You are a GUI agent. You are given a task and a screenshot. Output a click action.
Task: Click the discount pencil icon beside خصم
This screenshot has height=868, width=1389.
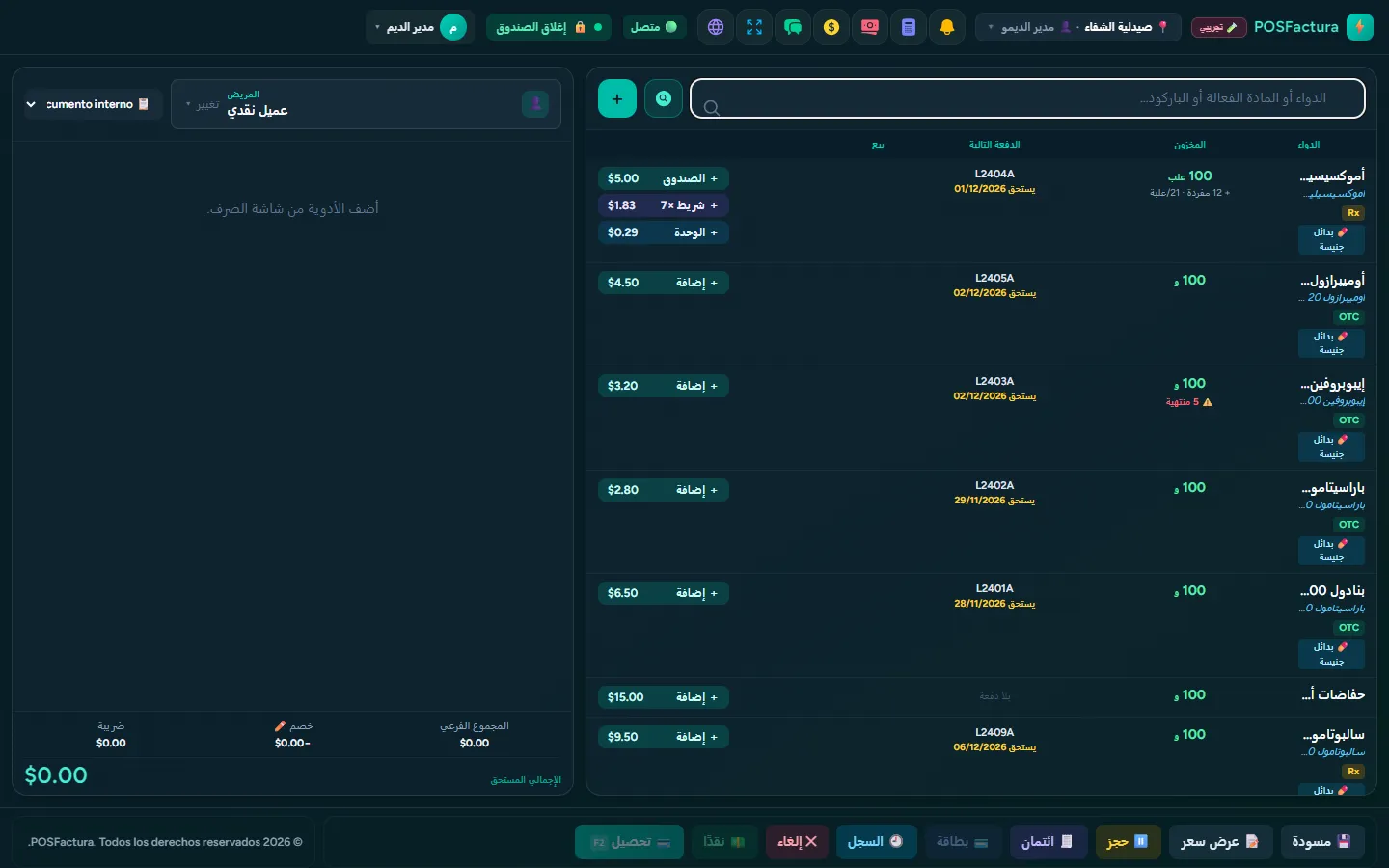click(280, 726)
